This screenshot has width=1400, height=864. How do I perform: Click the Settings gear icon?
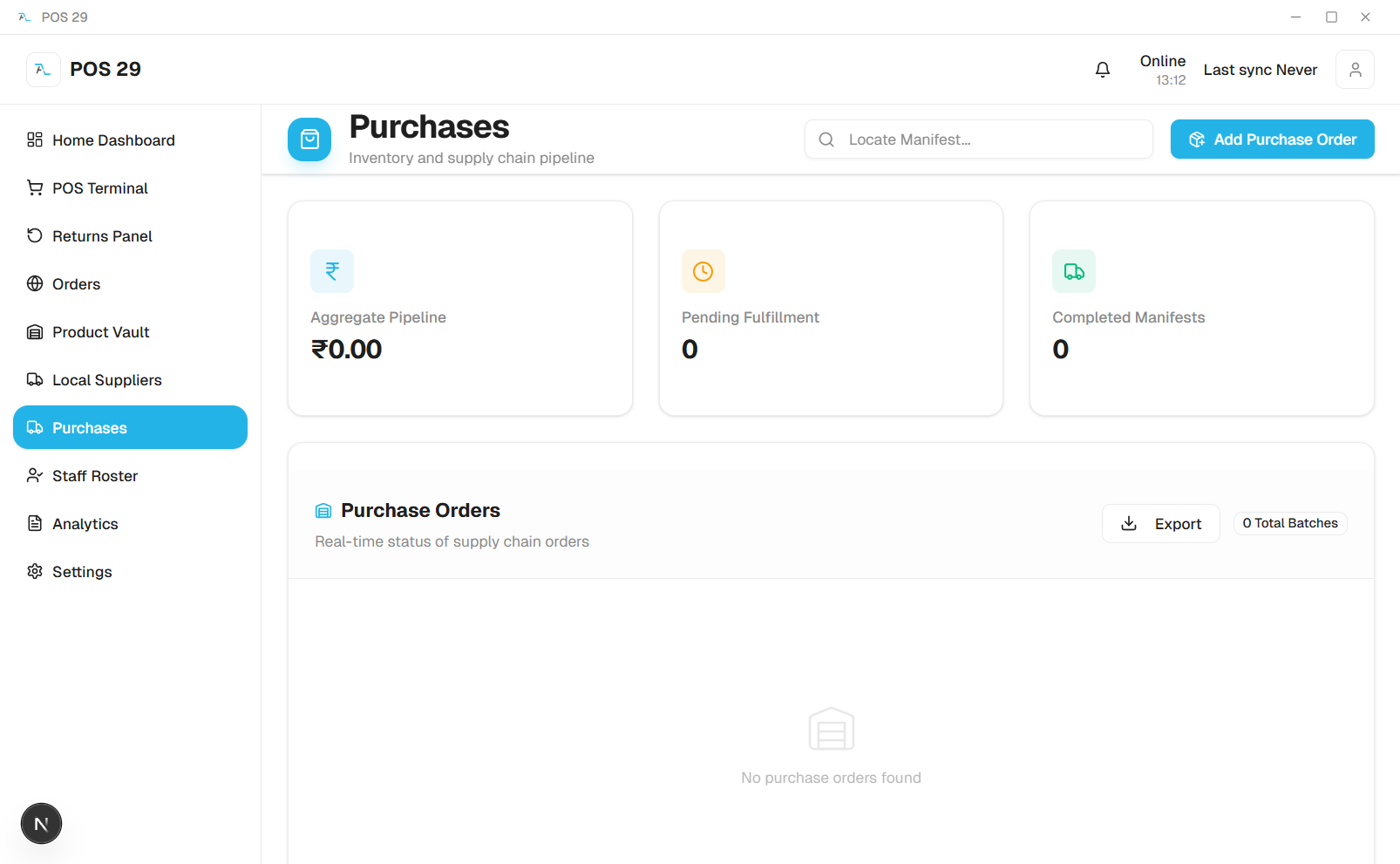click(35, 571)
